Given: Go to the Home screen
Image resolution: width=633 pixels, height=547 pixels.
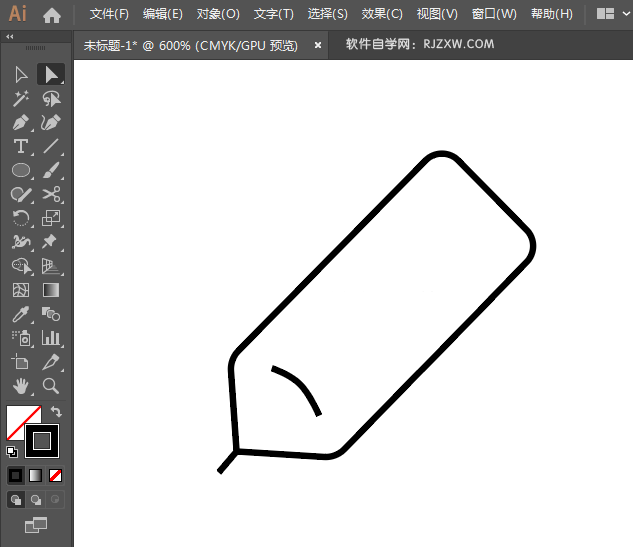Looking at the screenshot, I should (52, 15).
